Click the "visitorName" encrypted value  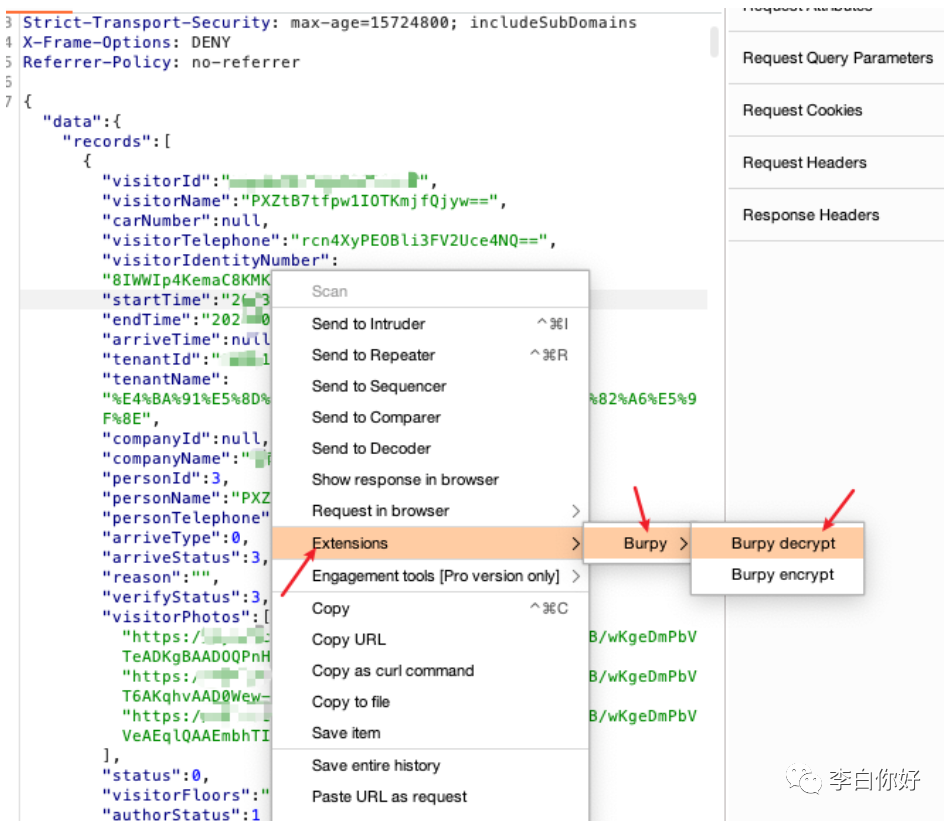coord(369,201)
